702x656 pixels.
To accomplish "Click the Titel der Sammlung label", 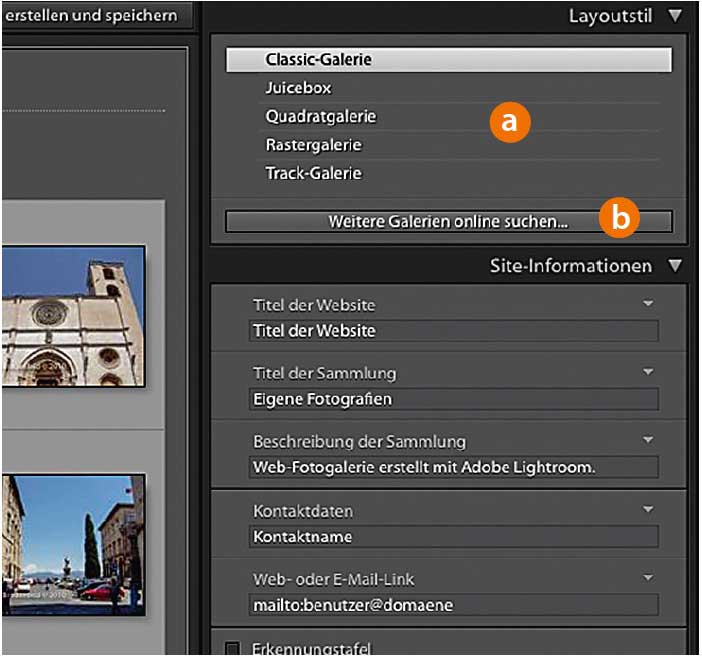I will (x=325, y=373).
